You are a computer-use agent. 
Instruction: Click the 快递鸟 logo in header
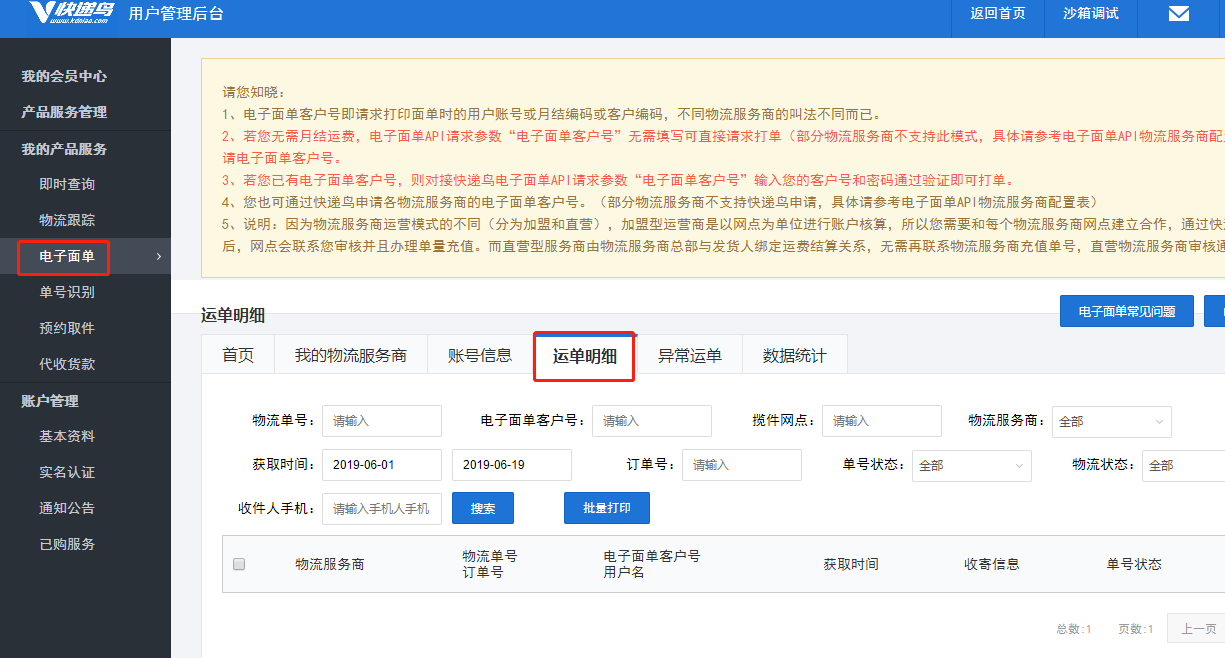70,13
